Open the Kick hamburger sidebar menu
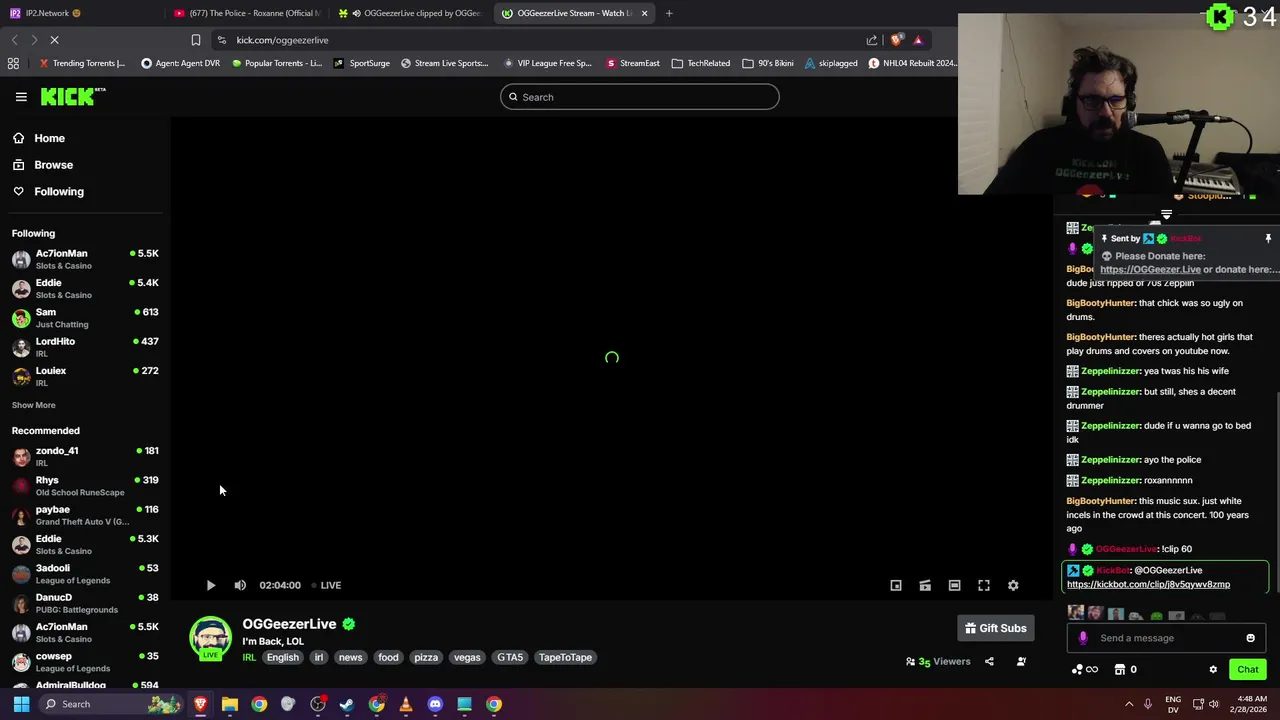This screenshot has height=720, width=1280. pos(21,97)
